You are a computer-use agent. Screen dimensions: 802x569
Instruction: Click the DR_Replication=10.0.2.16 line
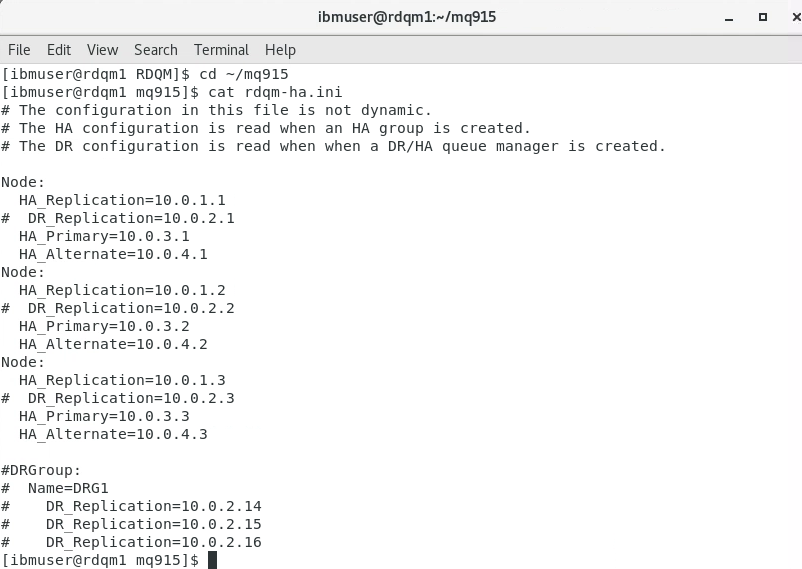click(131, 542)
